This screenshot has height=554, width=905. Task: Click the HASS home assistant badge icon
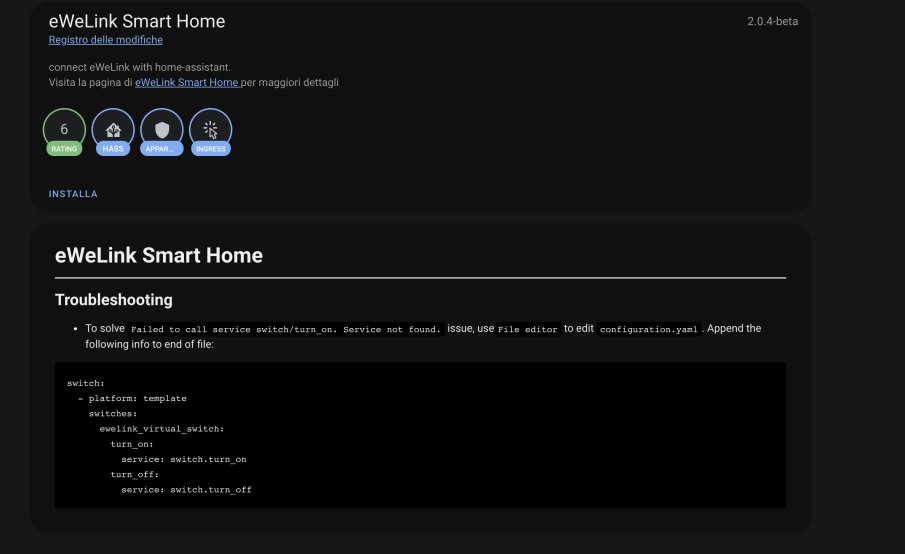pos(113,132)
